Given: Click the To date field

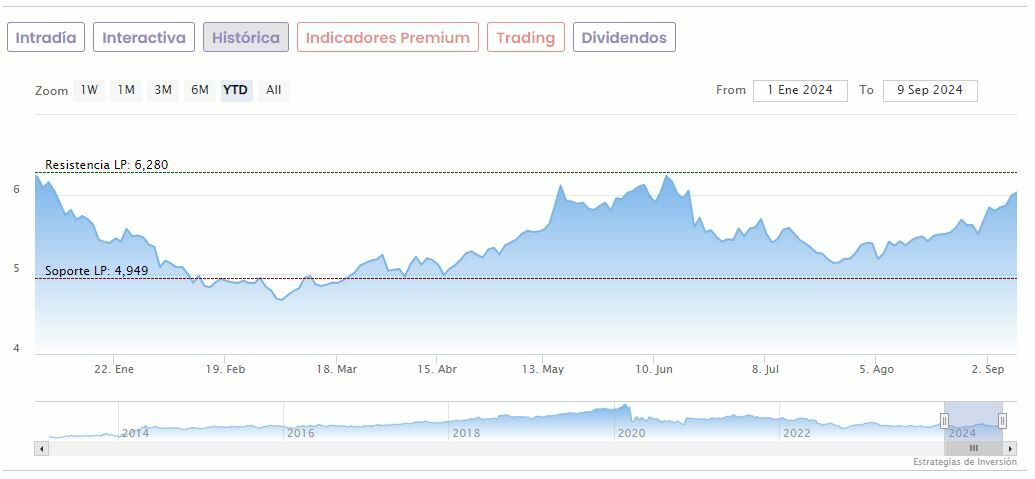Looking at the screenshot, I should tap(930, 90).
